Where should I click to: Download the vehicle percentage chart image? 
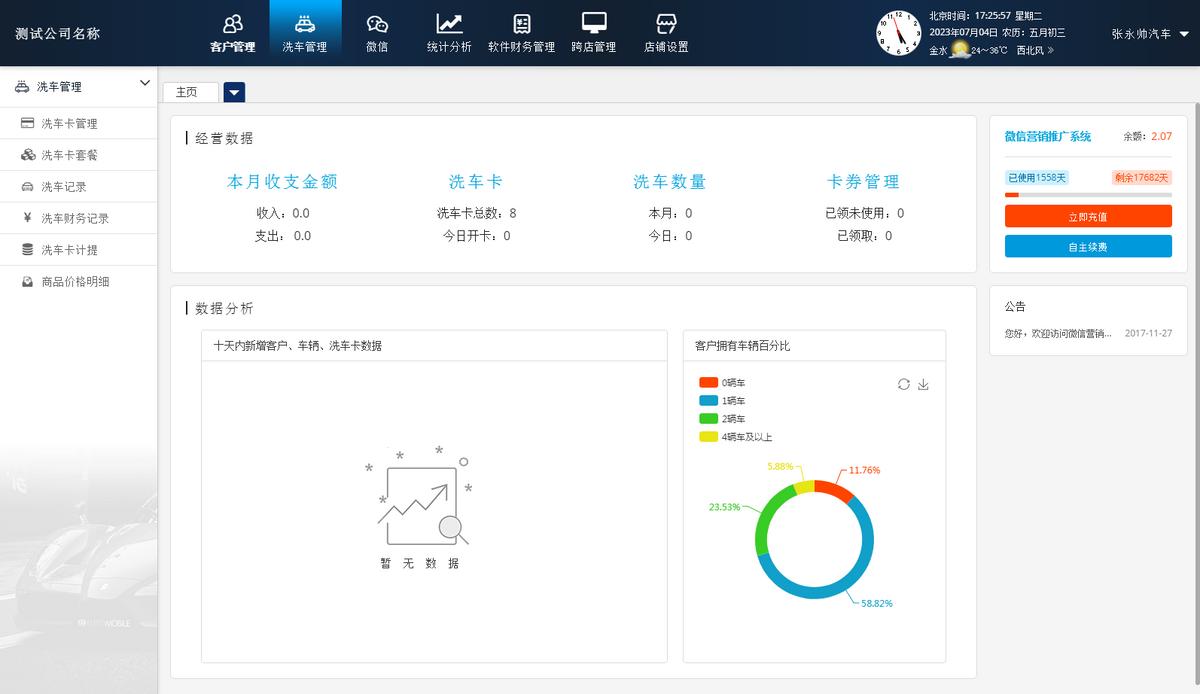point(923,384)
